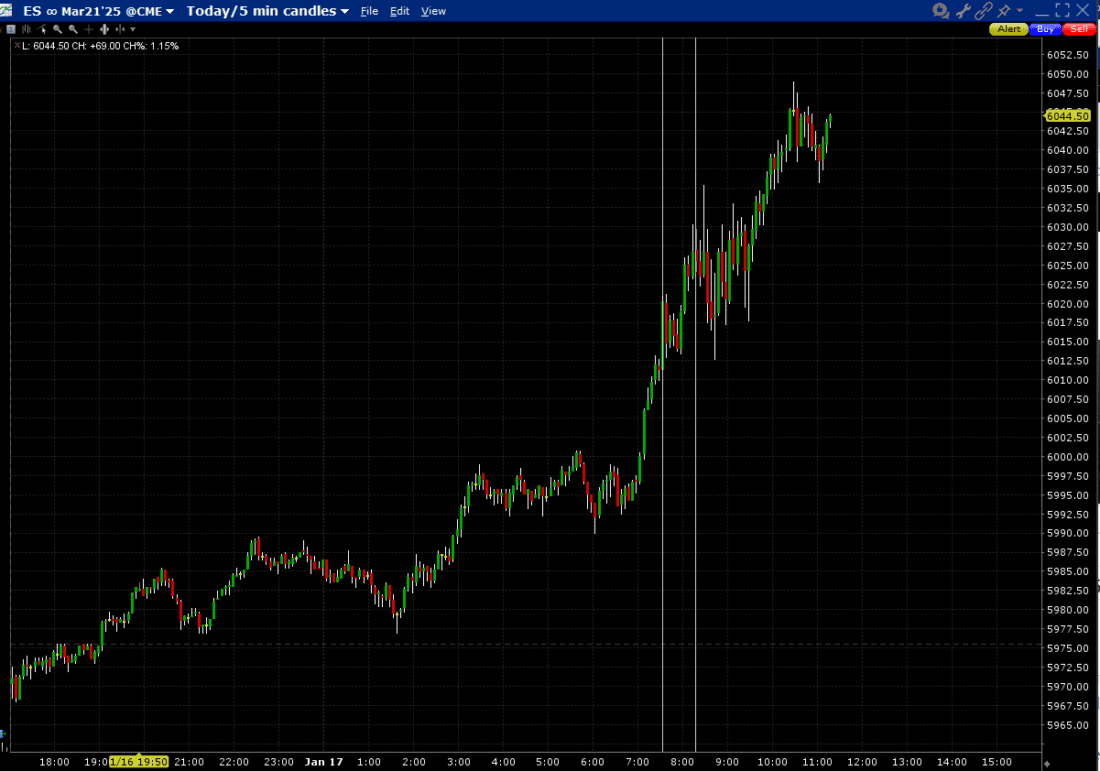Click the chain link window-grouping icon
Image resolution: width=1100 pixels, height=771 pixels.
pyautogui.click(x=984, y=11)
